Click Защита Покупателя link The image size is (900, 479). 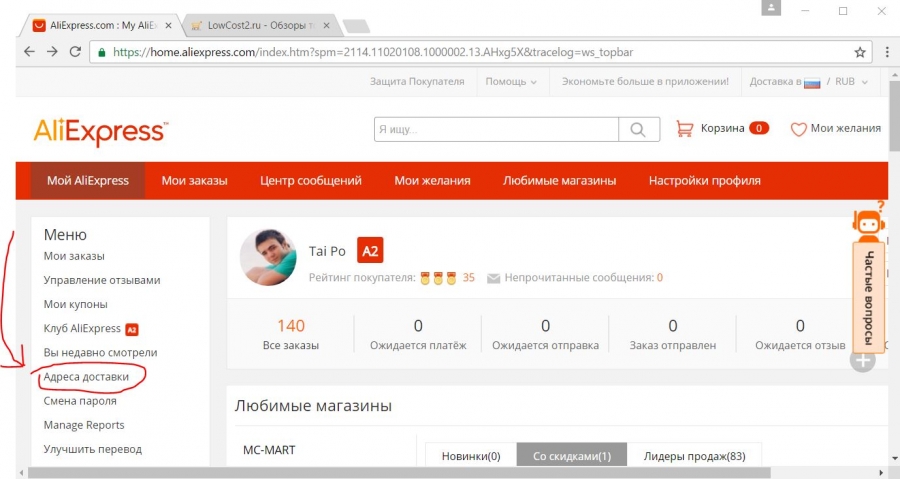click(x=417, y=81)
